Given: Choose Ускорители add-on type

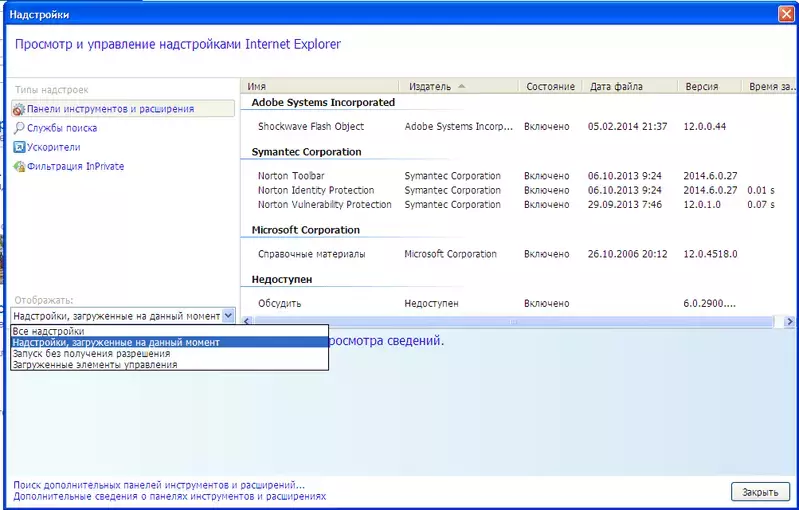Looking at the screenshot, I should pos(54,147).
